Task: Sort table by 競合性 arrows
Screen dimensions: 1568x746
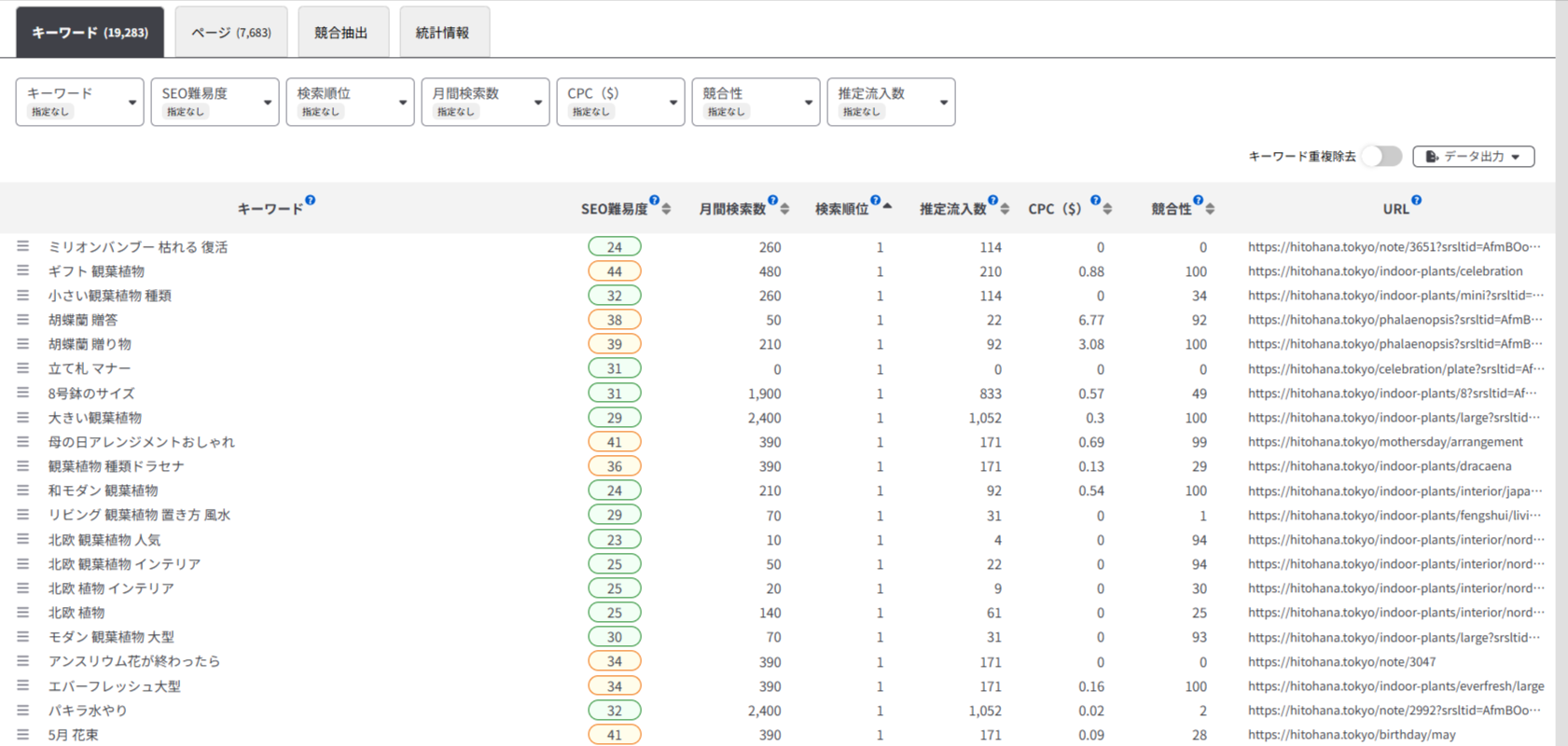Action: [1210, 209]
